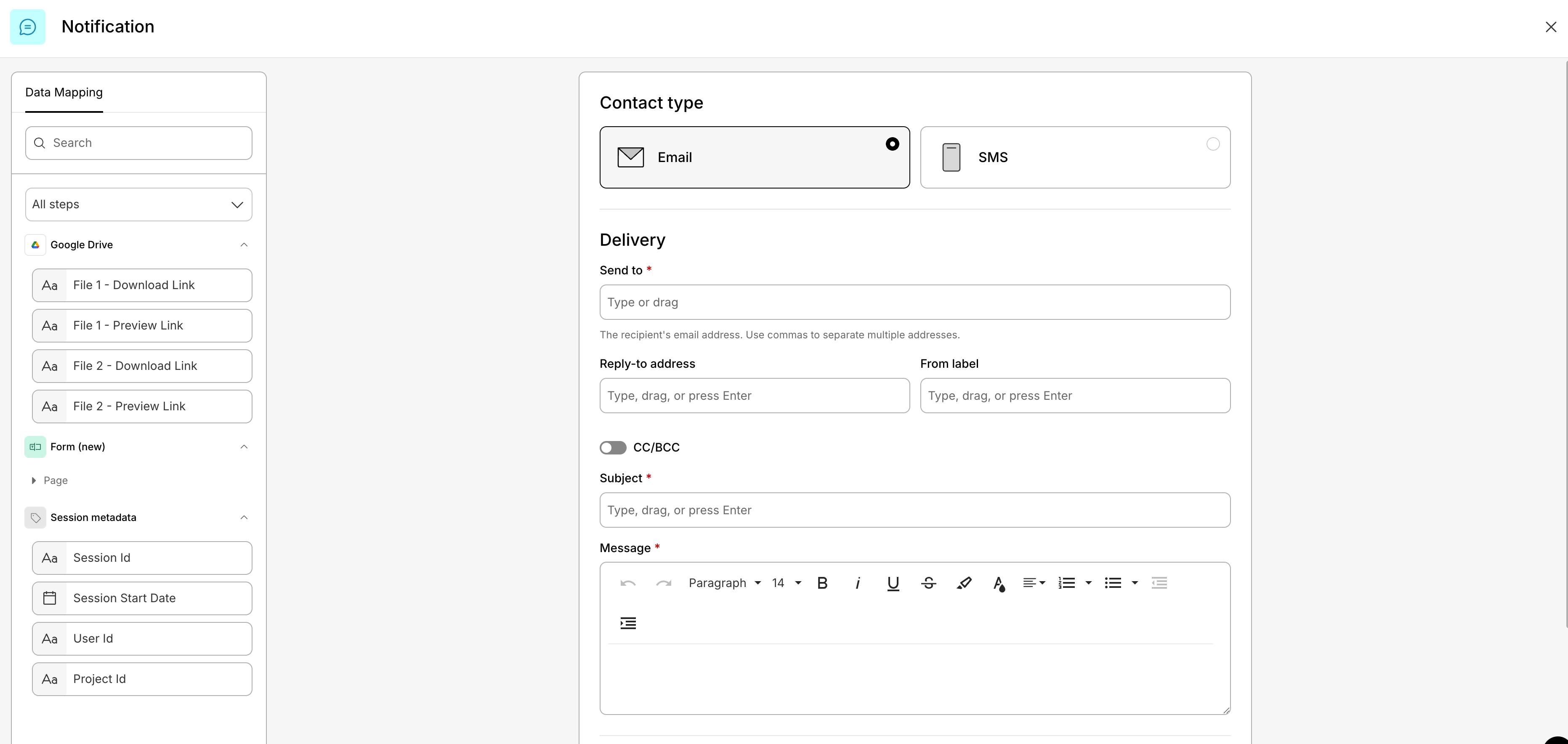Toggle underline in message editor
The height and width of the screenshot is (744, 1568).
pos(892,583)
